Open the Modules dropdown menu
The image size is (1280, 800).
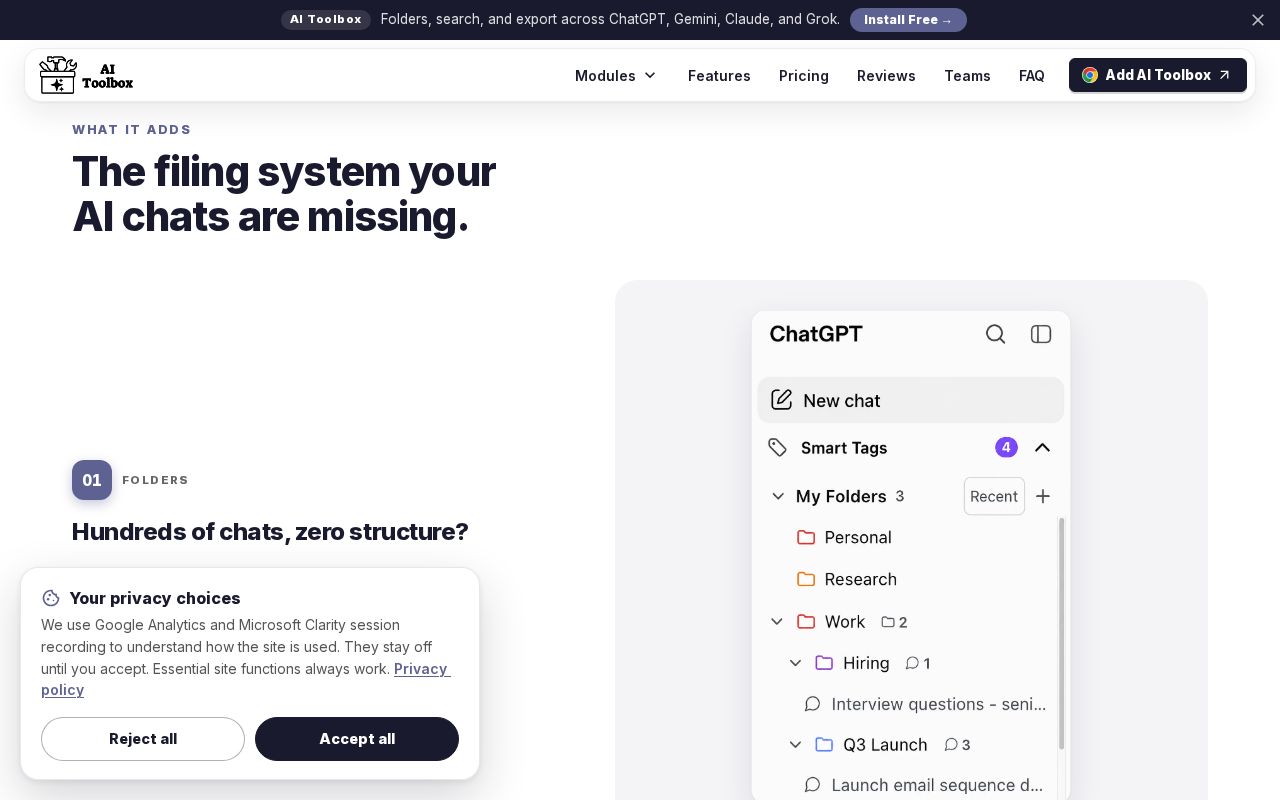616,76
